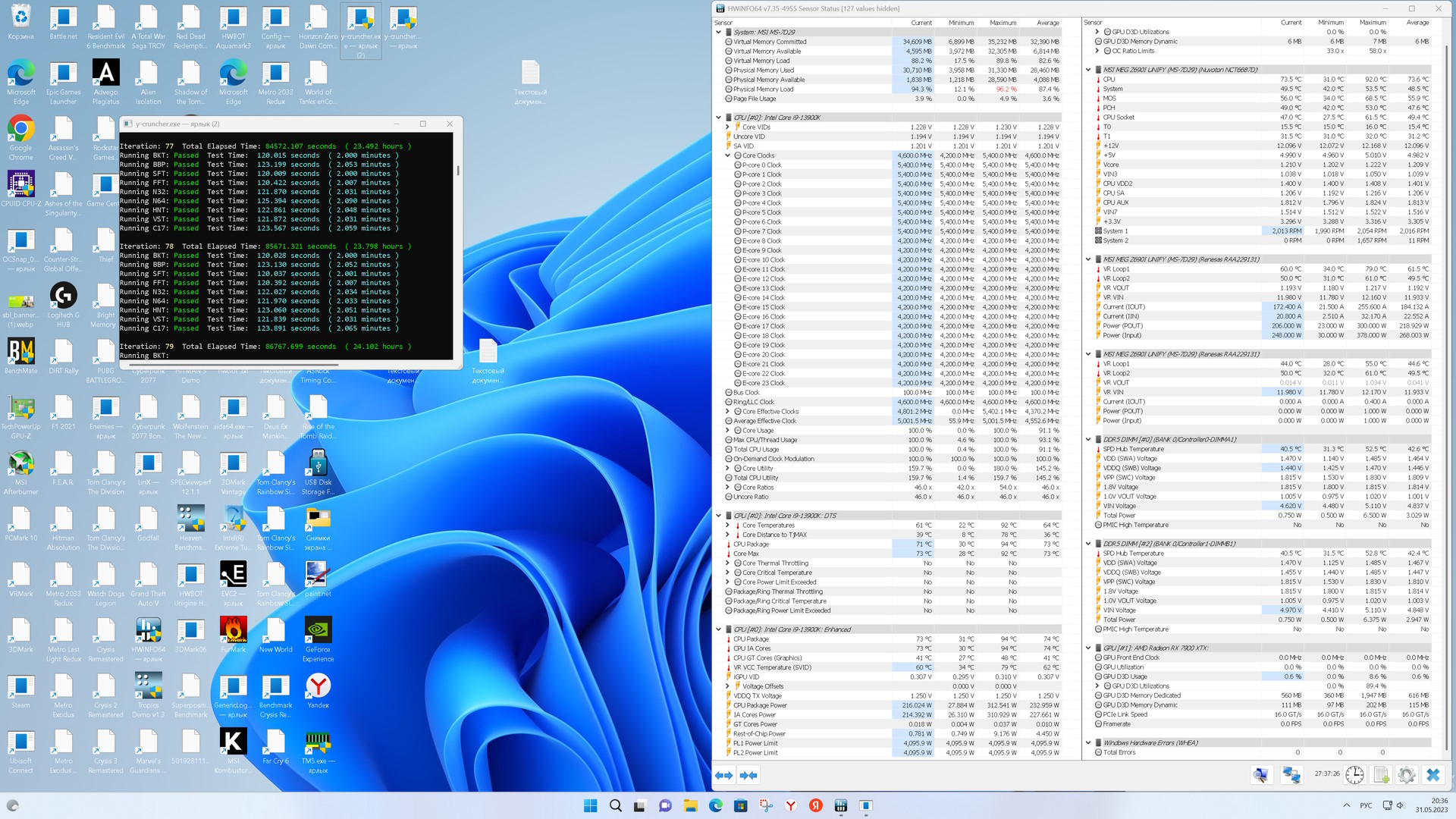Open HWiNFO sensor settings gear
The width and height of the screenshot is (1456, 819).
(x=1406, y=775)
